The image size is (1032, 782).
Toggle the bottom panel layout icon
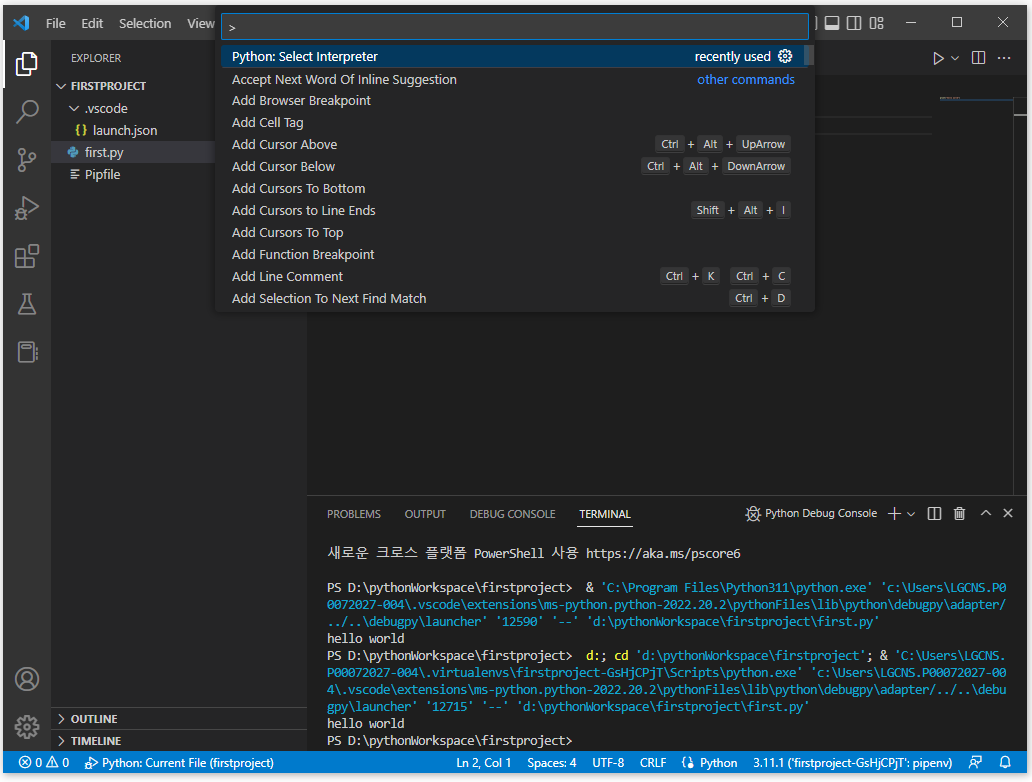click(832, 23)
